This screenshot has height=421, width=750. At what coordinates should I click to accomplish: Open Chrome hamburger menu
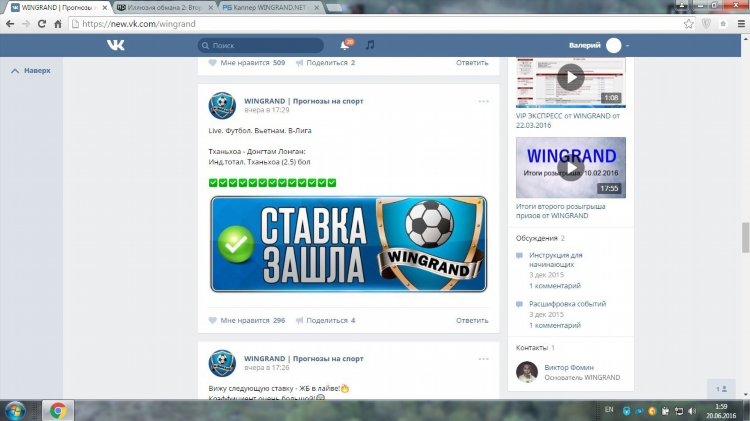[741, 24]
